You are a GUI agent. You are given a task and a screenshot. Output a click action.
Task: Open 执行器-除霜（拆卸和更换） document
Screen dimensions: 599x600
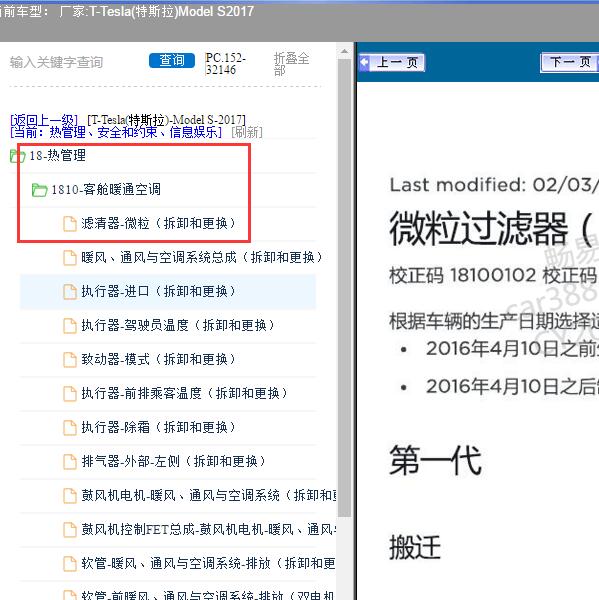(158, 427)
